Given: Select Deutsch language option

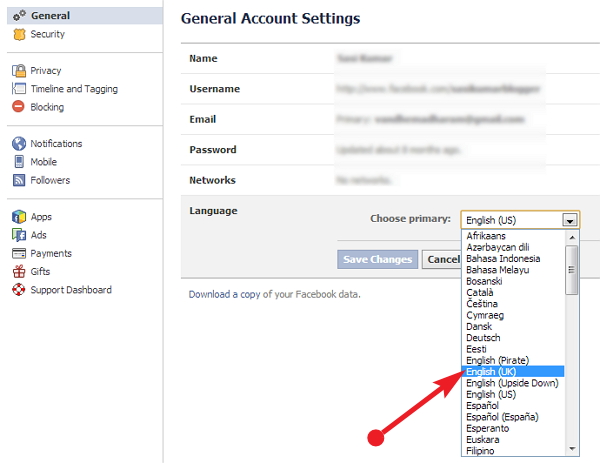Looking at the screenshot, I should 513,337.
